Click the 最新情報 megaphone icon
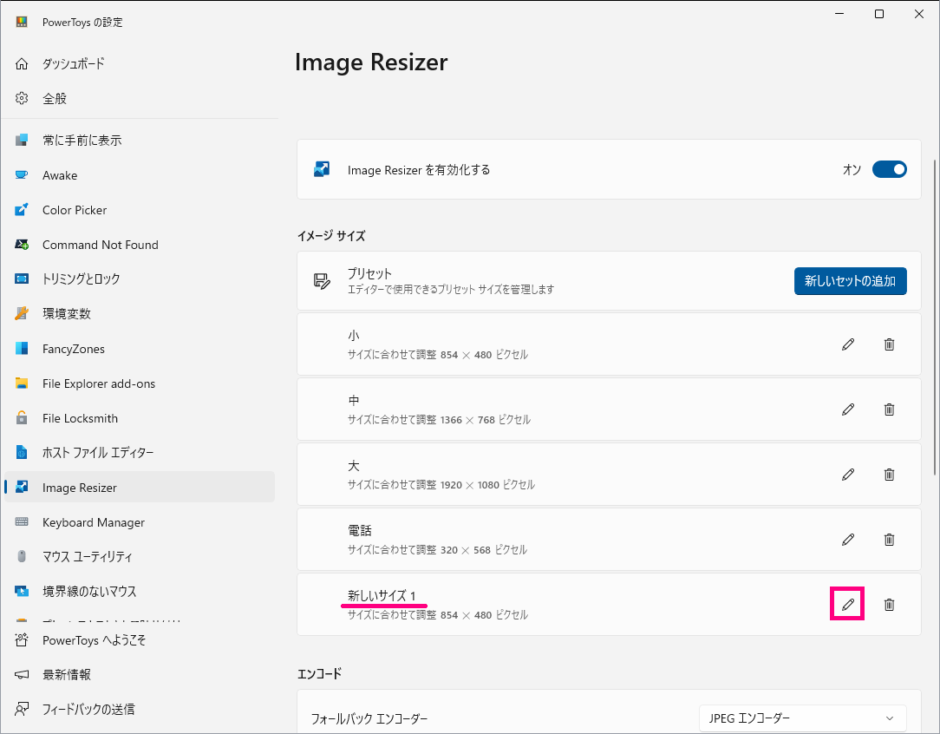Image resolution: width=940 pixels, height=734 pixels. tap(22, 675)
